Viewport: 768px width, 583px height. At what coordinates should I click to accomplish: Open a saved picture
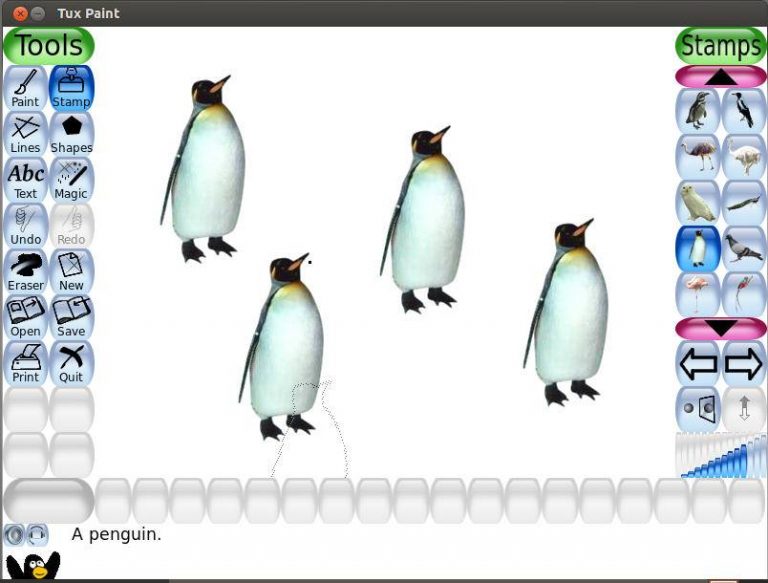25,317
